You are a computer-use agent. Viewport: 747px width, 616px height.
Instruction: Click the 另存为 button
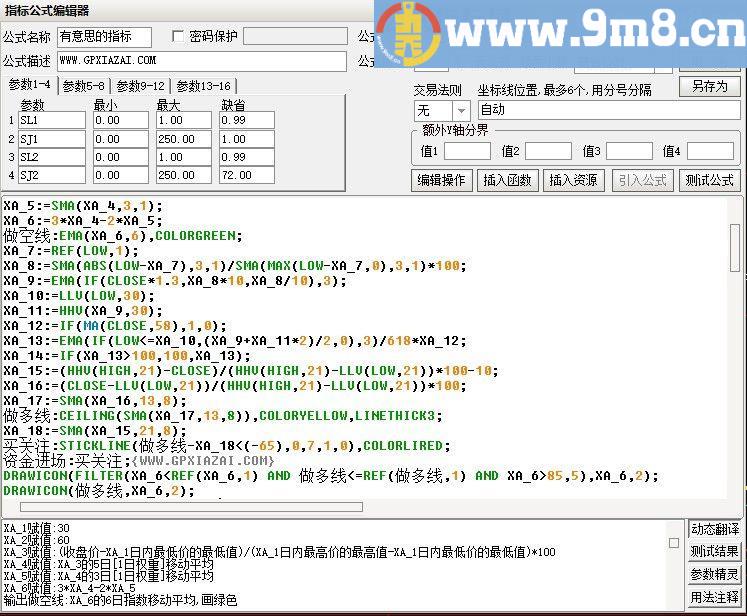pyautogui.click(x=709, y=87)
